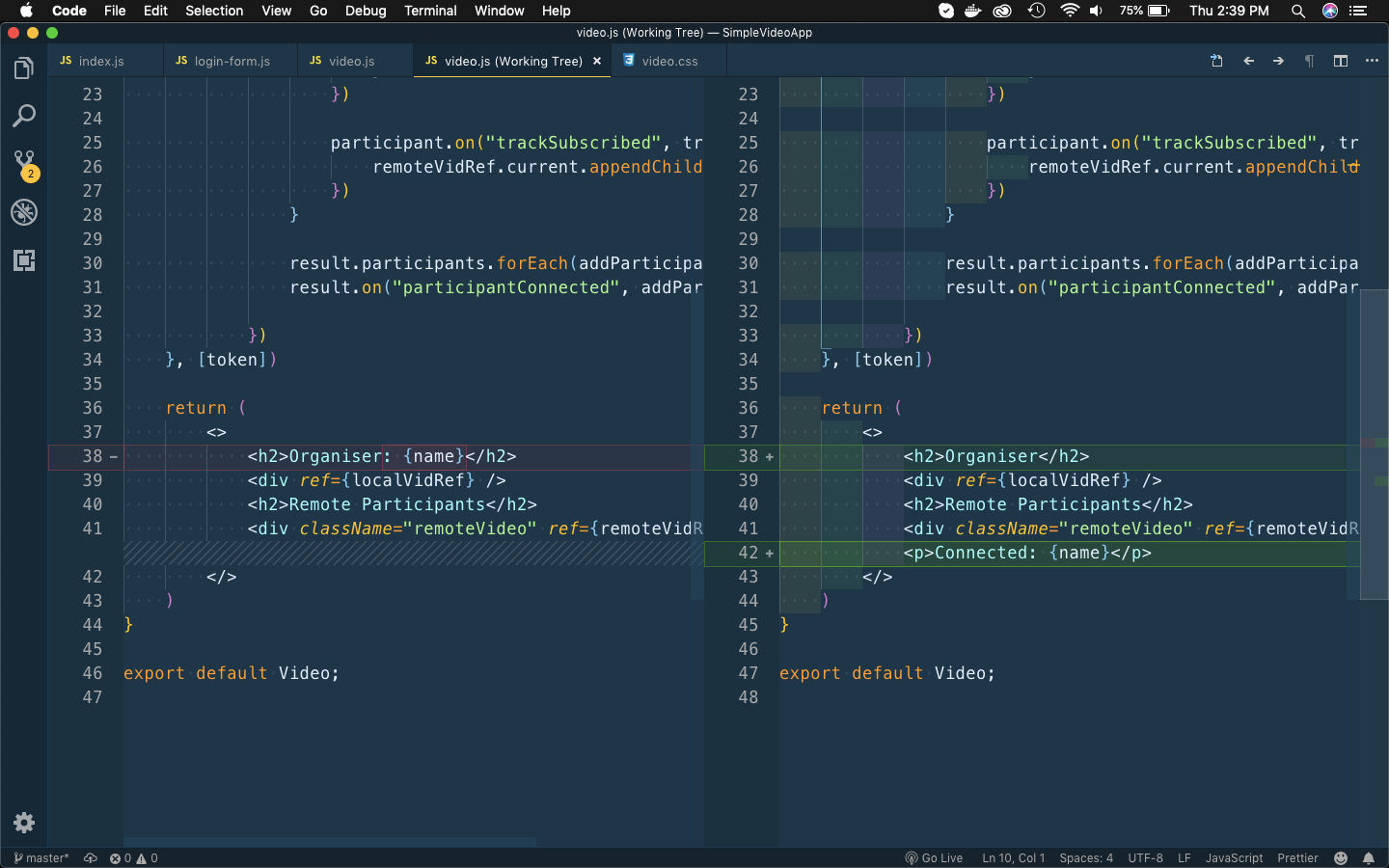
Task: Open the Edit menu
Action: pos(155,11)
